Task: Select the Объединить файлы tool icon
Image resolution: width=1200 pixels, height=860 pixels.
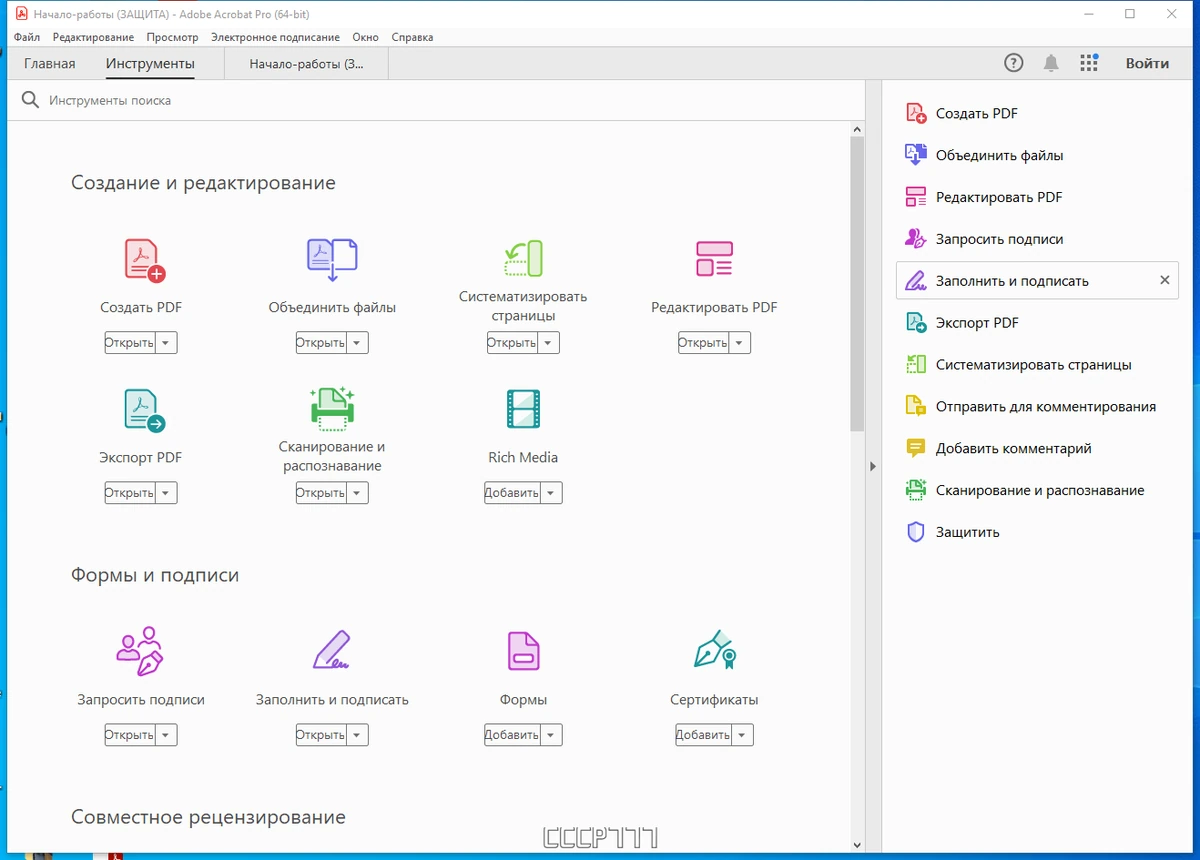Action: click(x=332, y=260)
